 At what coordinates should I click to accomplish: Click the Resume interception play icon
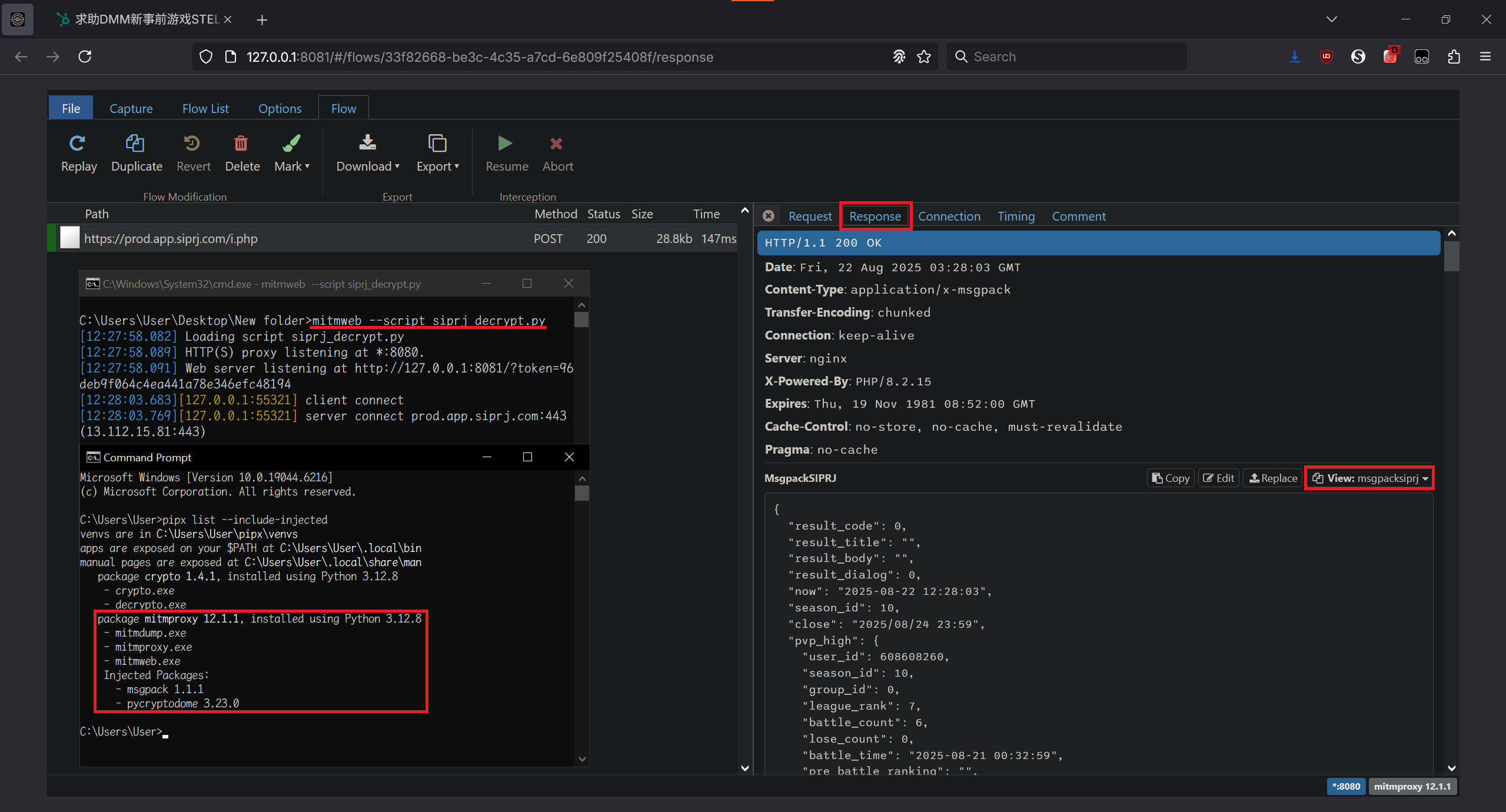click(x=505, y=144)
